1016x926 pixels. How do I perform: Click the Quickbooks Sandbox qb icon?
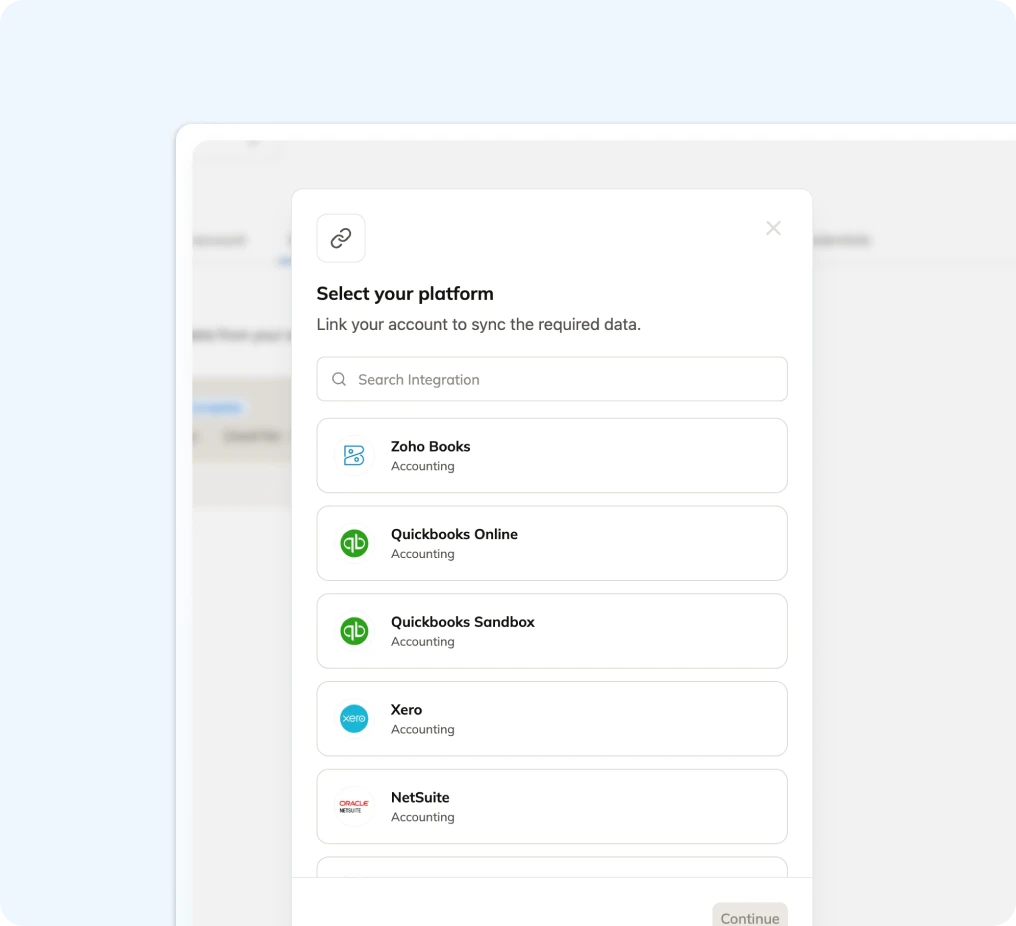pyautogui.click(x=353, y=631)
